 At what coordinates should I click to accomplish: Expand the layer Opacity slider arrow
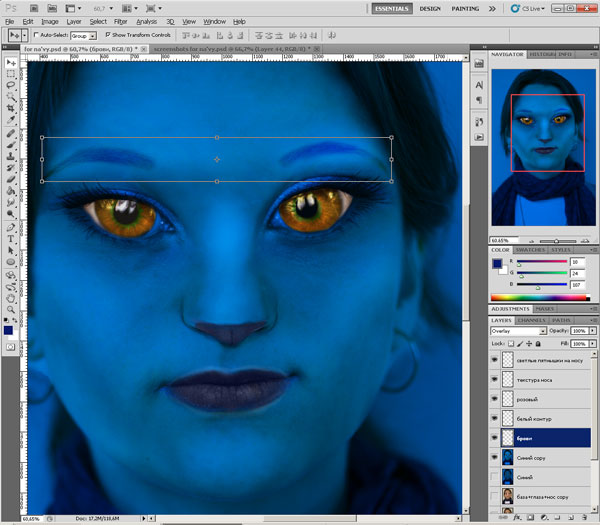[x=594, y=330]
